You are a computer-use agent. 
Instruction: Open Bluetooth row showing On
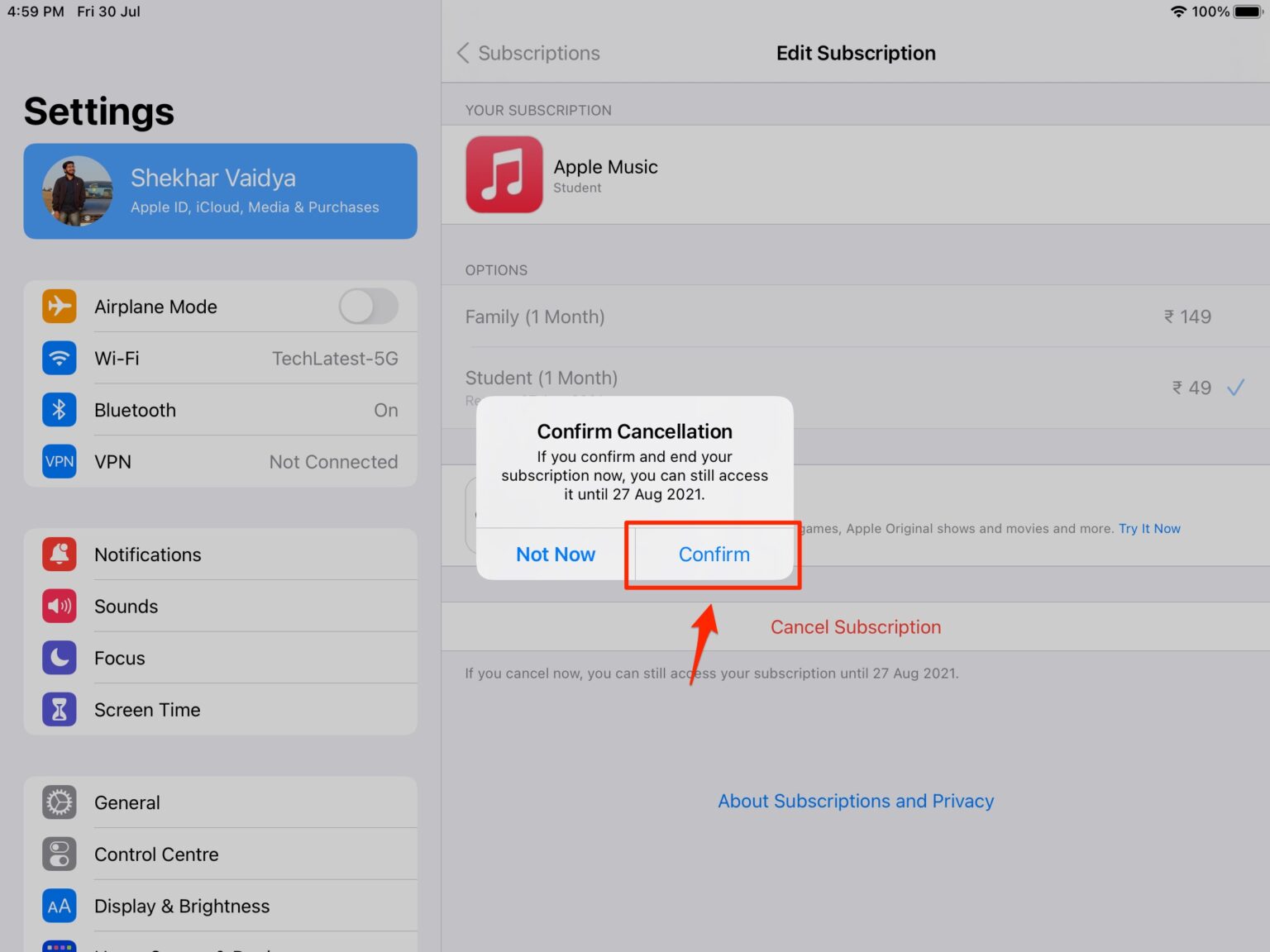click(220, 410)
